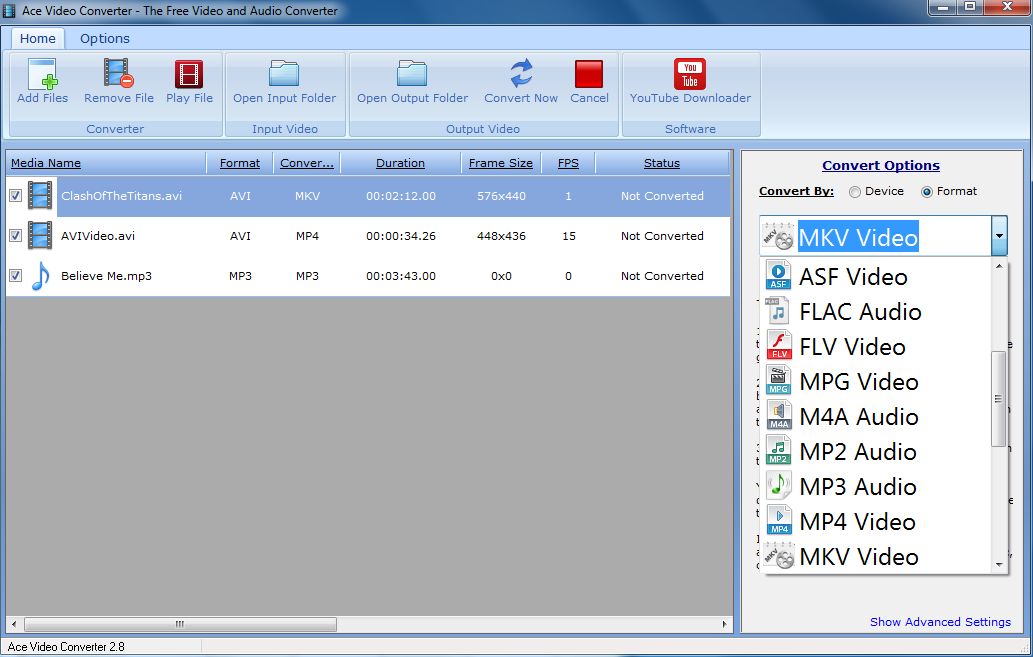This screenshot has width=1033, height=657.
Task: Click the Remove File icon
Action: pyautogui.click(x=119, y=75)
